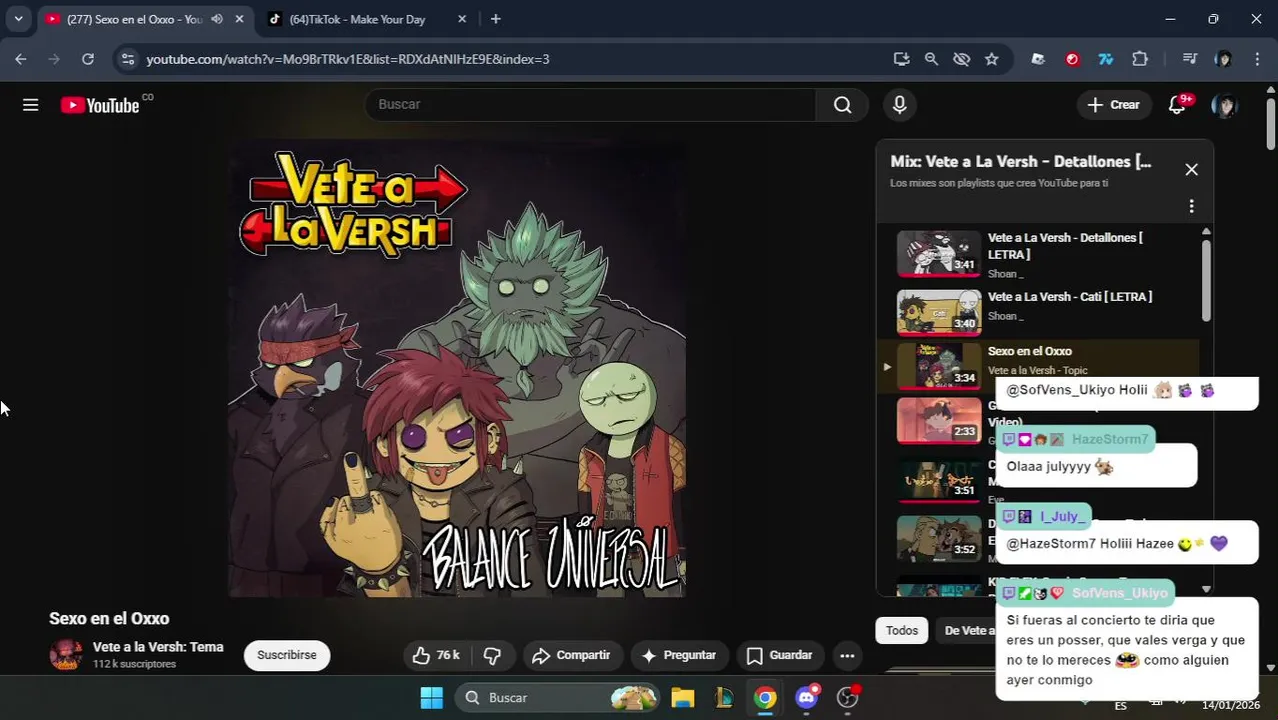Click the playlist panel scrollbar thumb
The image size is (1278, 720).
[1206, 280]
